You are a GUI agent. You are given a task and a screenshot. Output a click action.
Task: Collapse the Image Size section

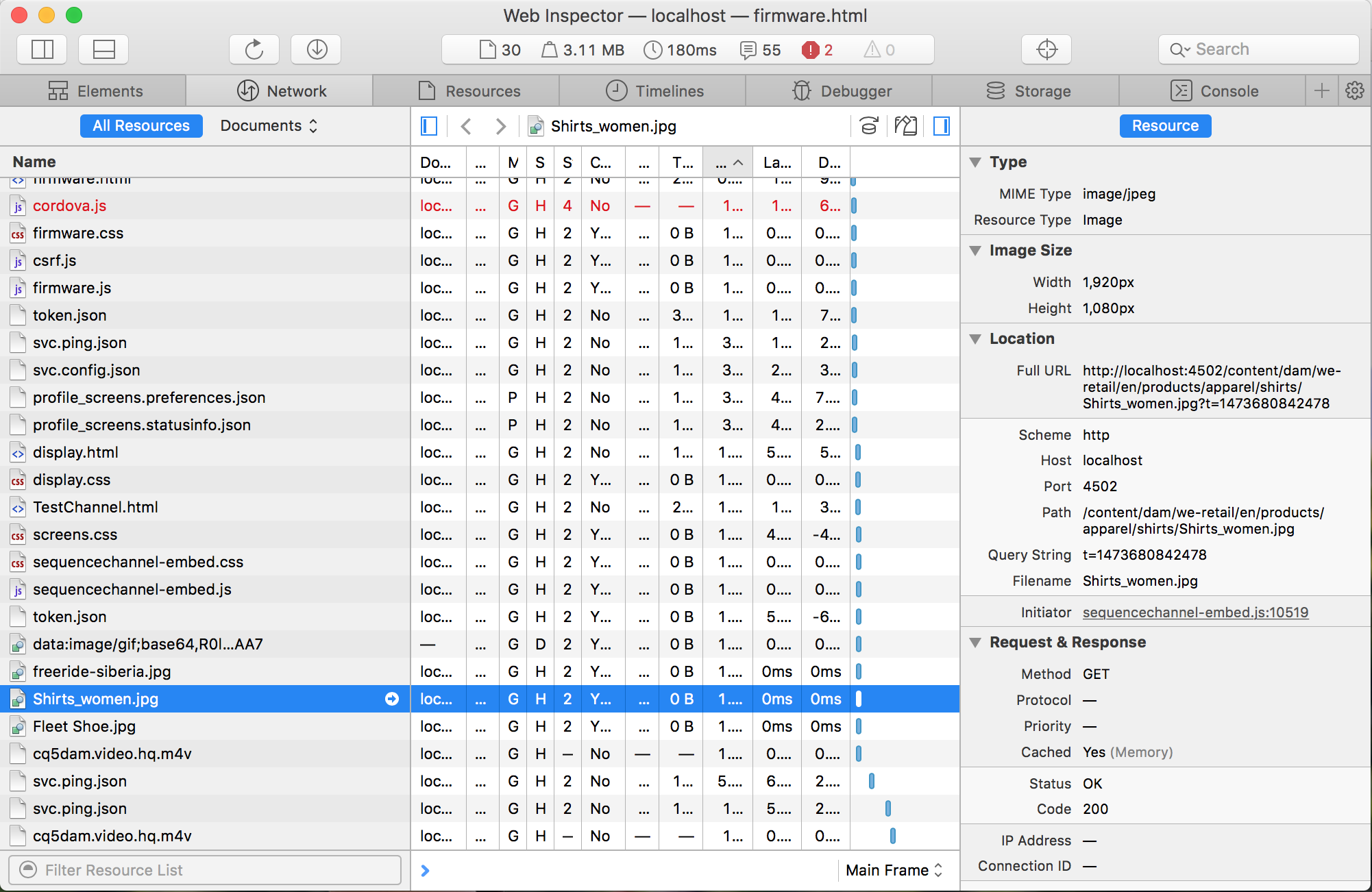click(x=975, y=251)
